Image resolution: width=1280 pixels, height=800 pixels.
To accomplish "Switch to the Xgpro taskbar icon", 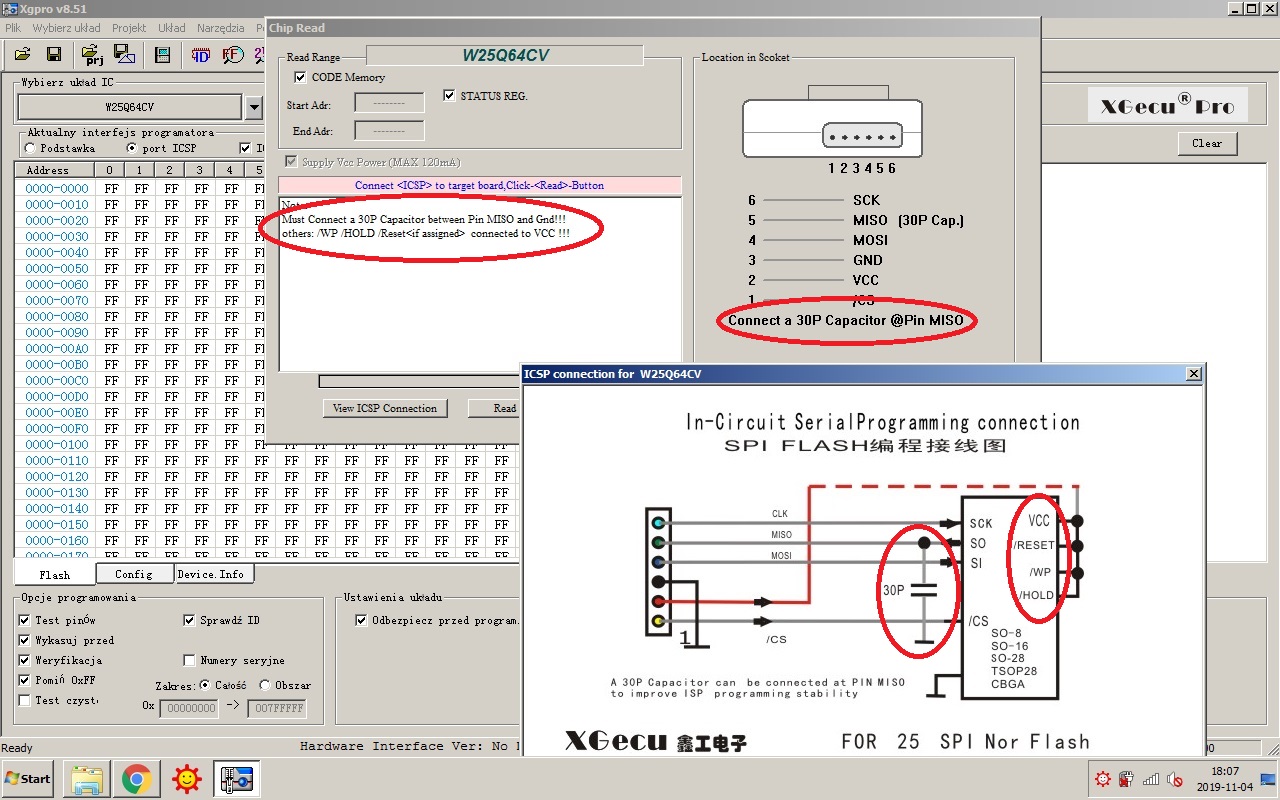I will coord(236,778).
